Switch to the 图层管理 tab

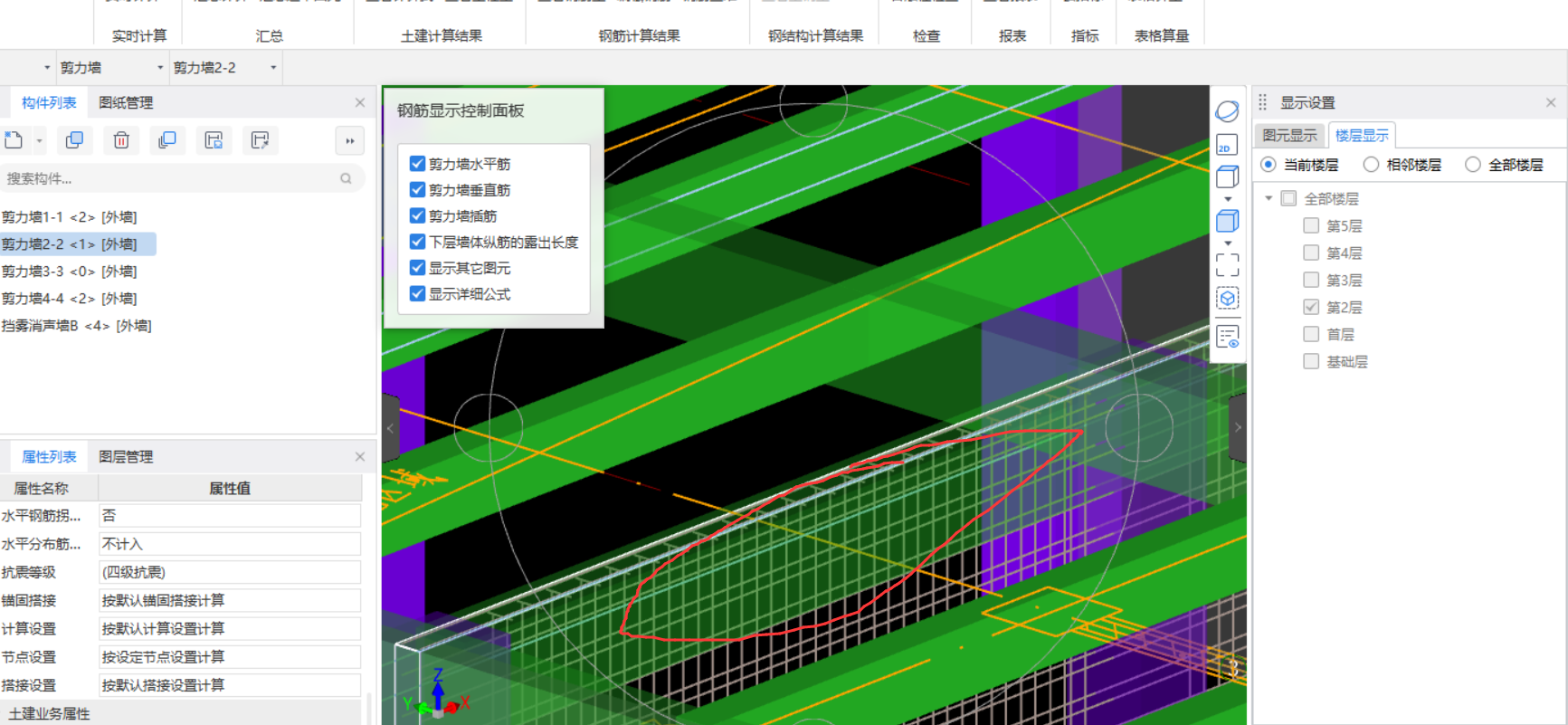[x=126, y=456]
